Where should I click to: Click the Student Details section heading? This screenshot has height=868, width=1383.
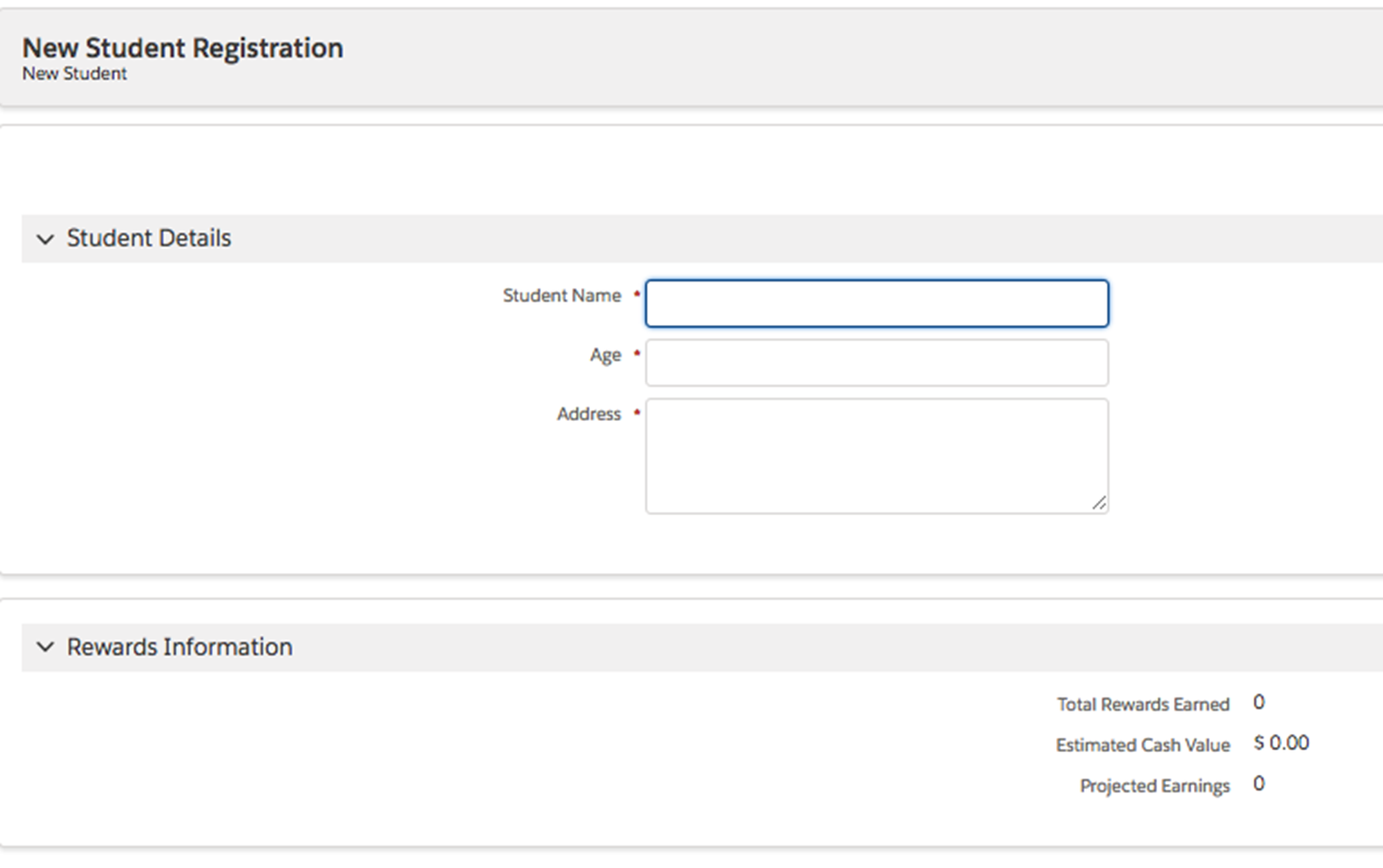point(149,239)
